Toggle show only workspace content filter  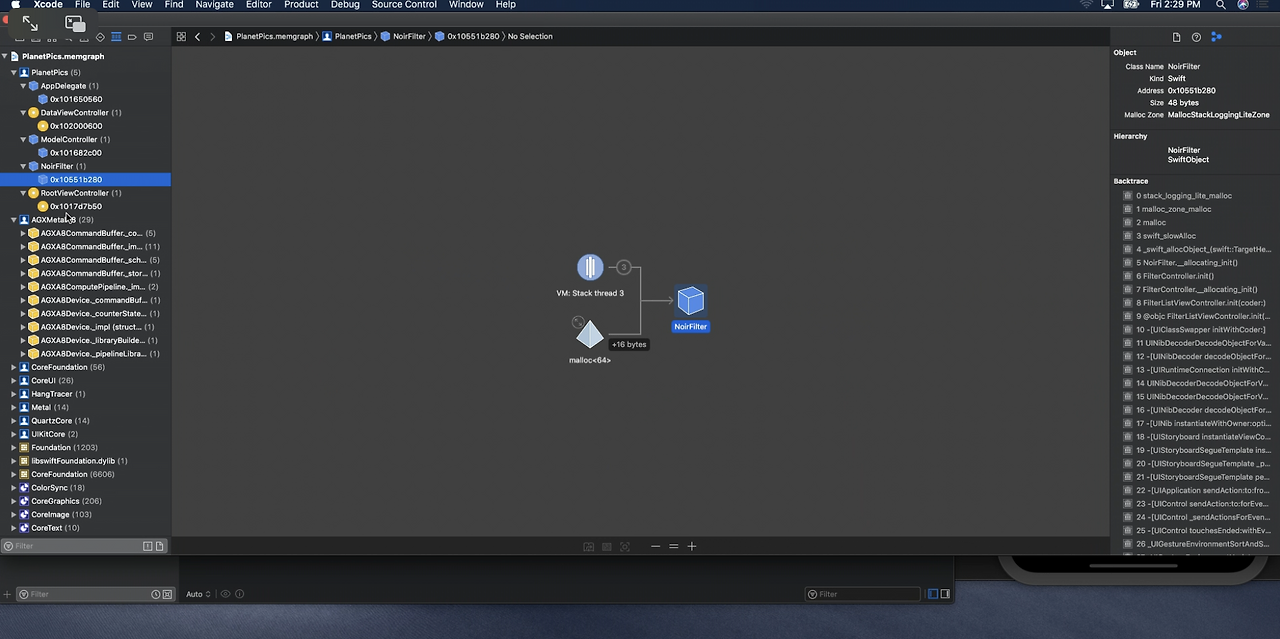[159, 546]
